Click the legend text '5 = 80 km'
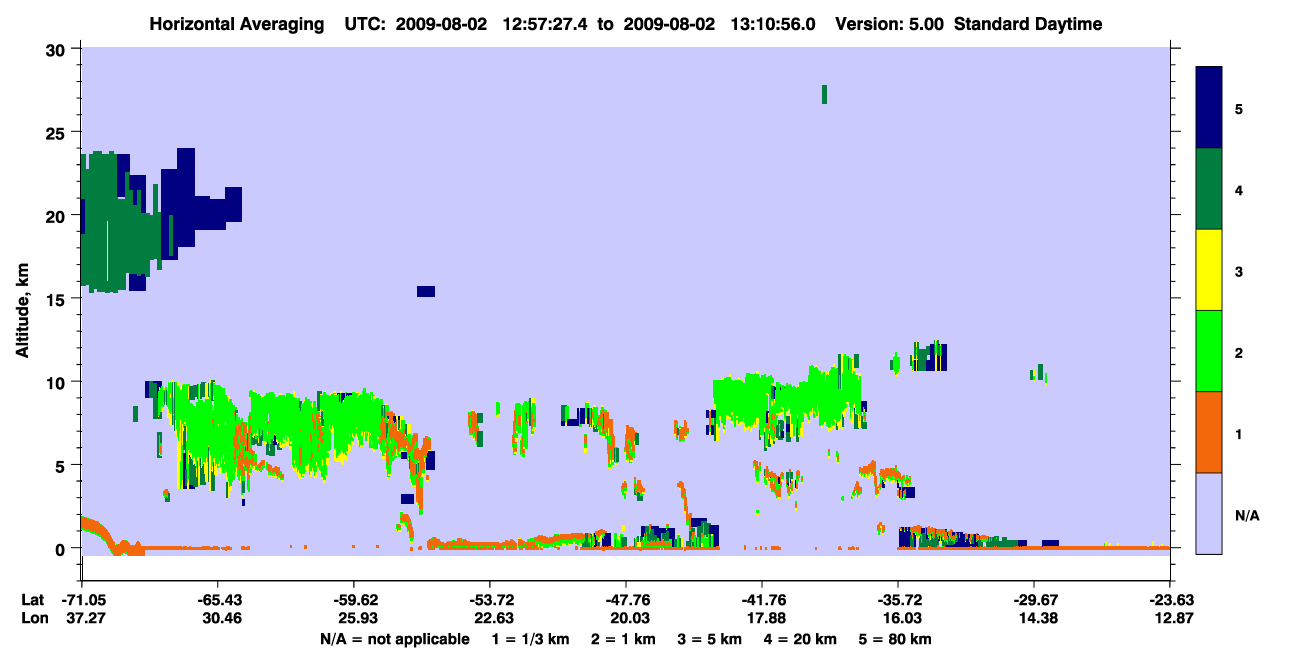 coord(896,639)
